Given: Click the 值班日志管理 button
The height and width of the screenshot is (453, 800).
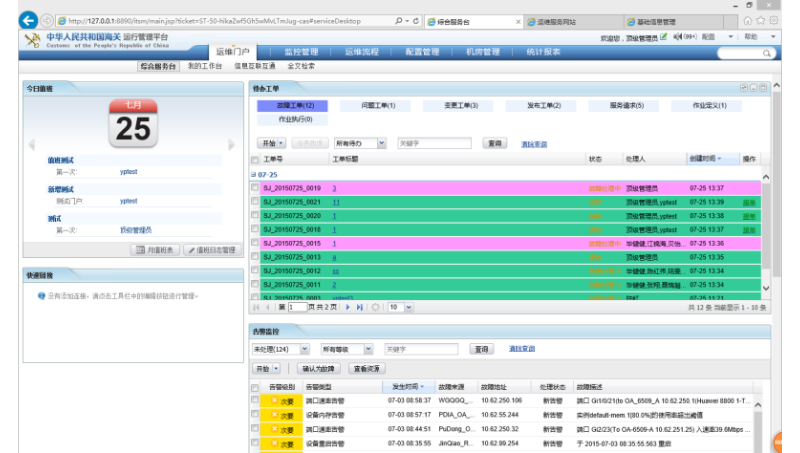Looking at the screenshot, I should point(212,250).
